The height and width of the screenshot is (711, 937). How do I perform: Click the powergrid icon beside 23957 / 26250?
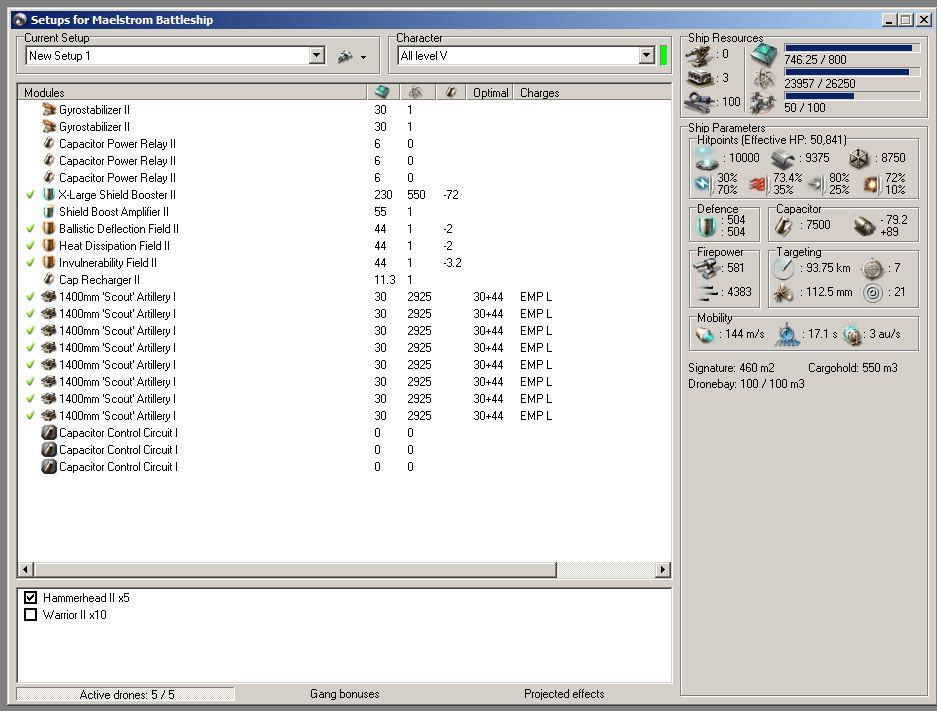pyautogui.click(x=764, y=79)
